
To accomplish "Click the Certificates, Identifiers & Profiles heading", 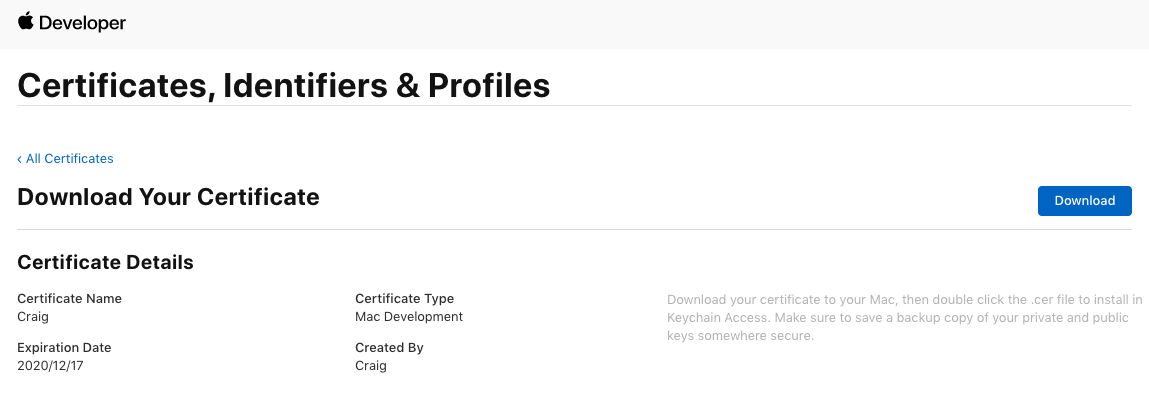I will click(284, 86).
